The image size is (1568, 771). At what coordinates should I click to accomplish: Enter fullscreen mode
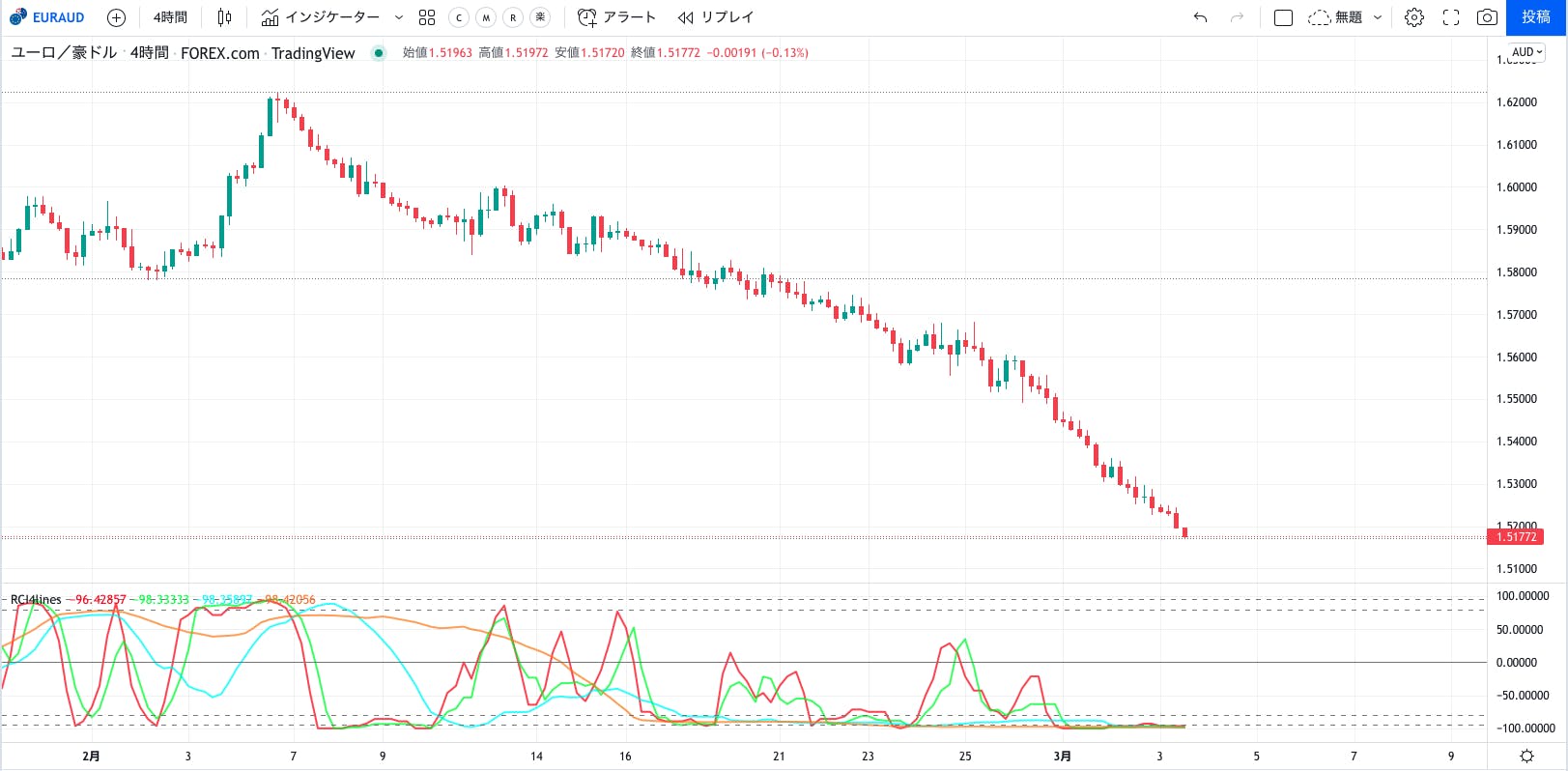click(1450, 17)
